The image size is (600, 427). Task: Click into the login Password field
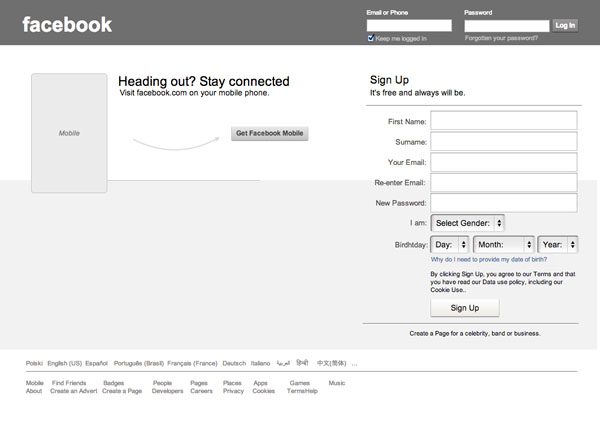click(506, 25)
